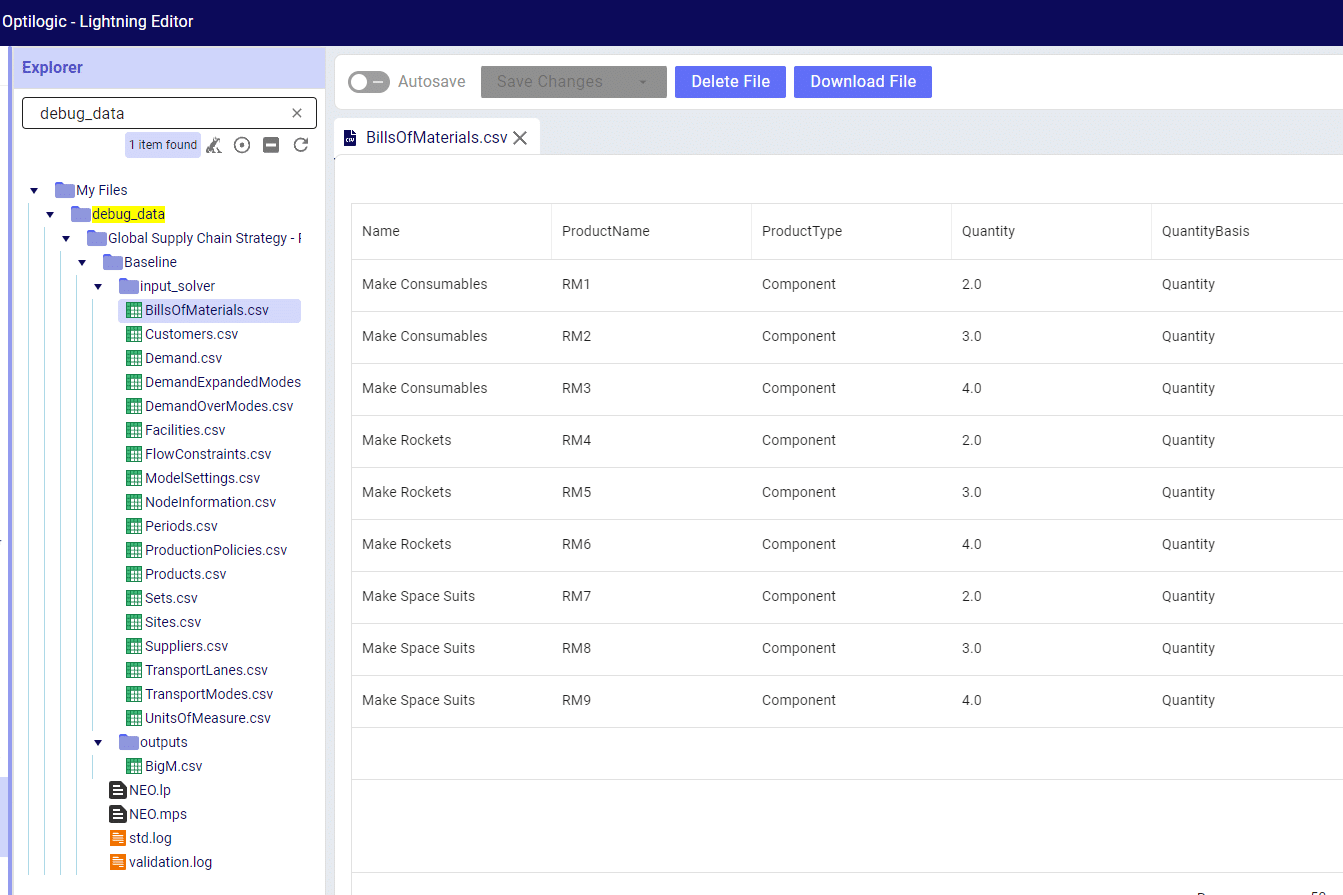Open the std.log log file

click(141, 838)
